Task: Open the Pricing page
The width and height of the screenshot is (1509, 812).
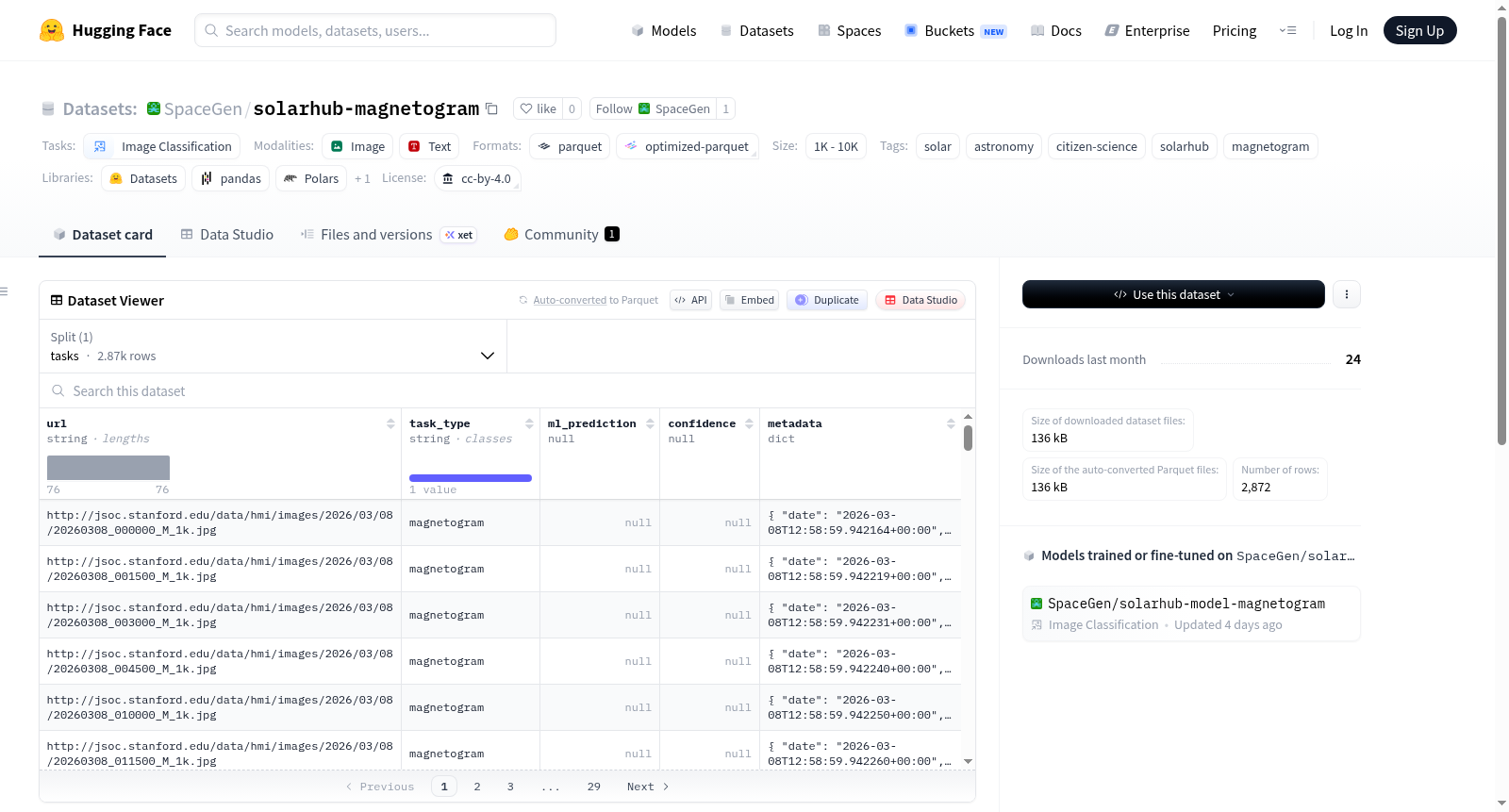Action: click(1235, 30)
